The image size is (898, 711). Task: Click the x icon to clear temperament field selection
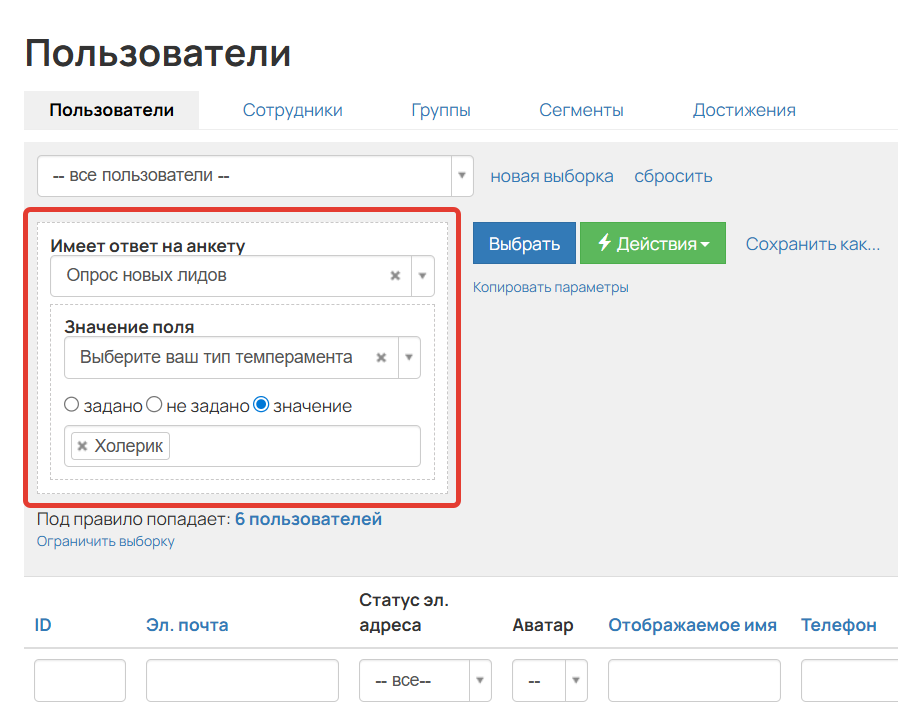pyautogui.click(x=381, y=357)
